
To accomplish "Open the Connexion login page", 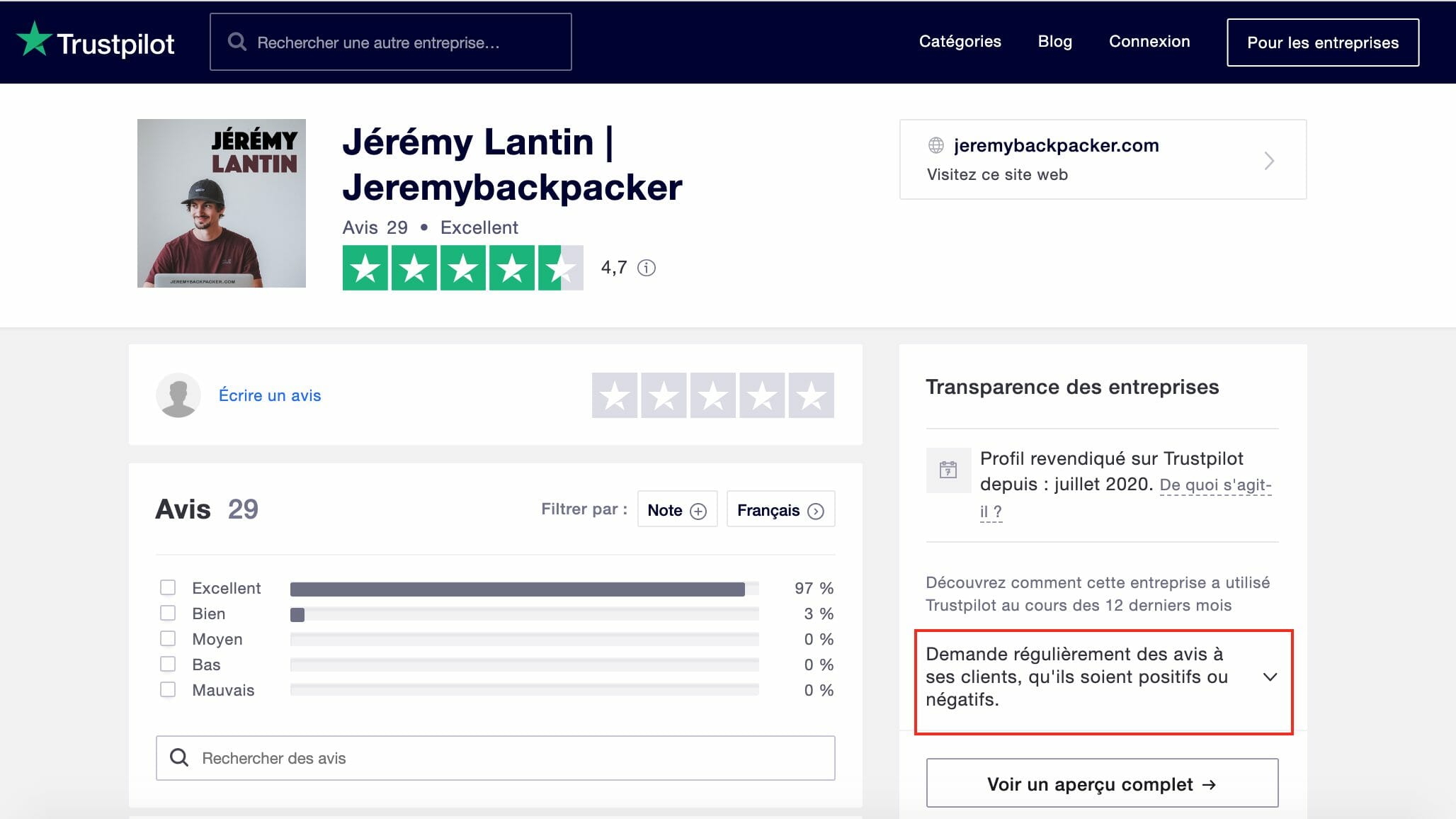I will 1149,41.
